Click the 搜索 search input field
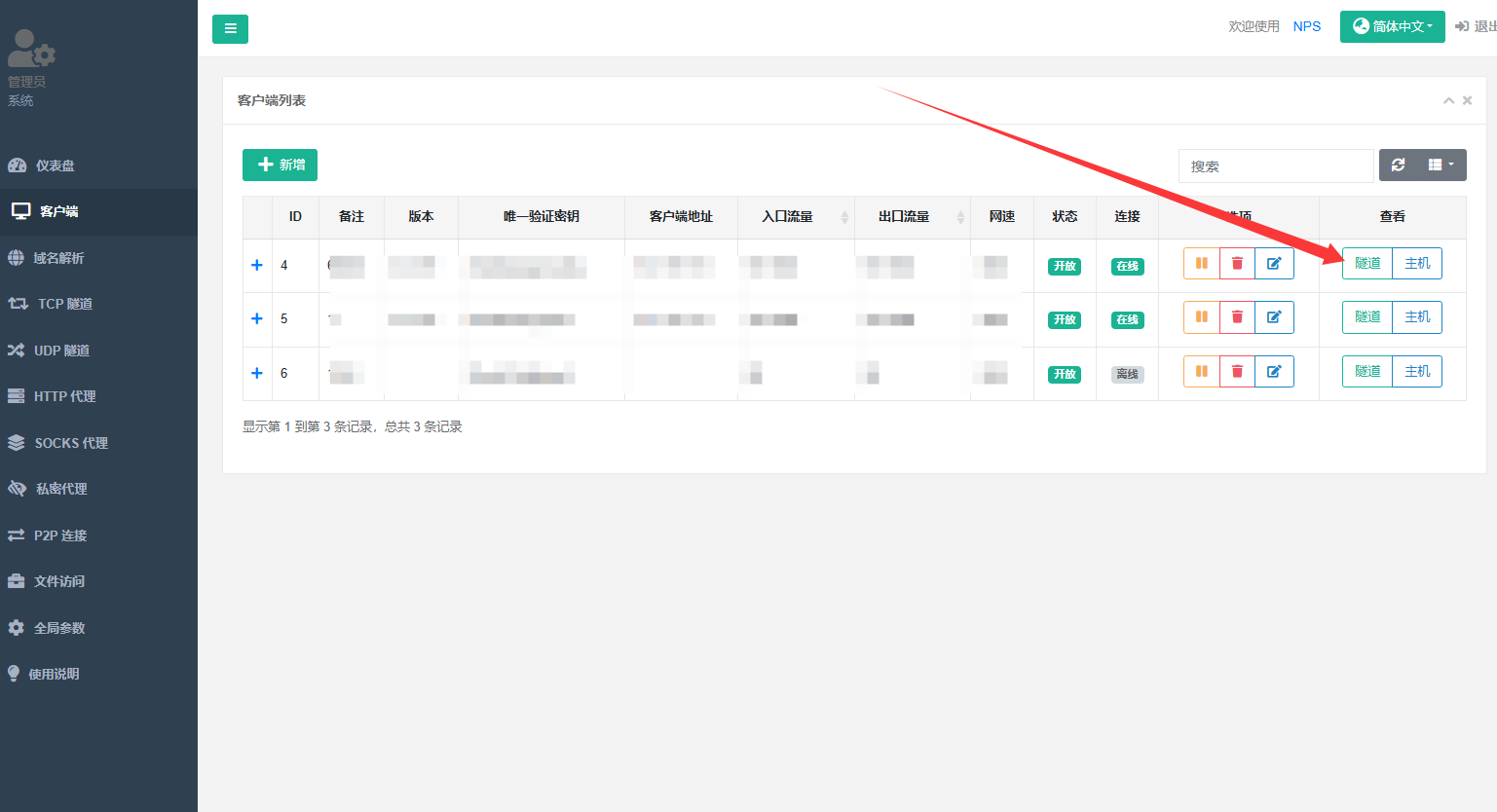This screenshot has width=1497, height=812. click(x=1275, y=166)
